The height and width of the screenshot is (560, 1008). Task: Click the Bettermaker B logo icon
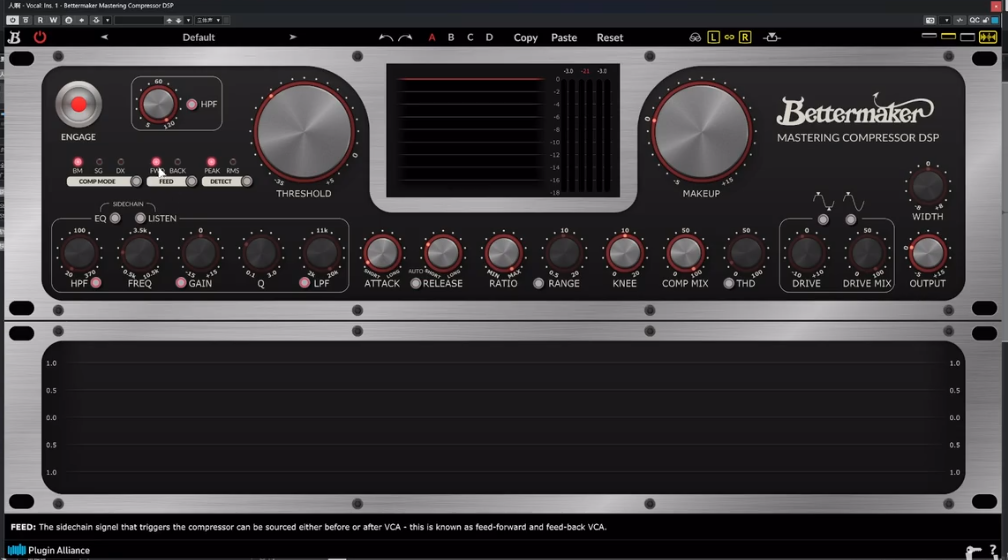14,37
